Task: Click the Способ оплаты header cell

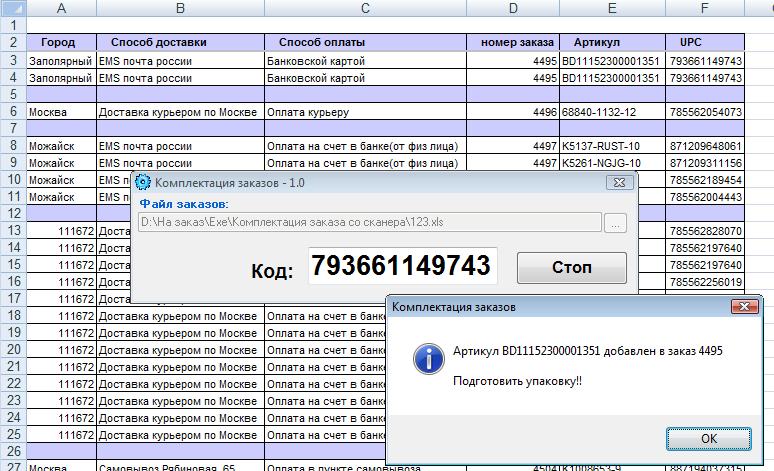Action: point(365,42)
